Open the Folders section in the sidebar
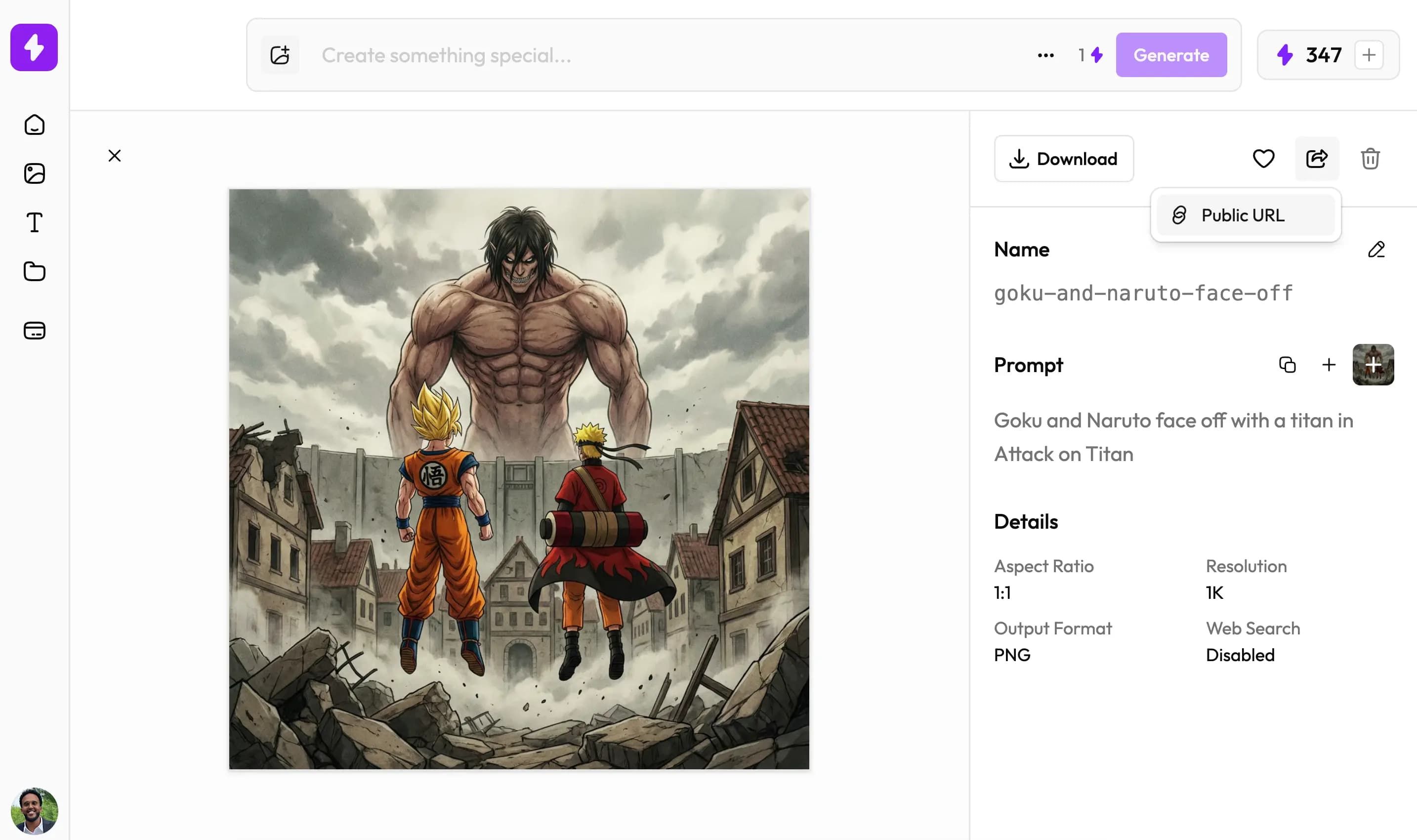1417x840 pixels. [34, 272]
